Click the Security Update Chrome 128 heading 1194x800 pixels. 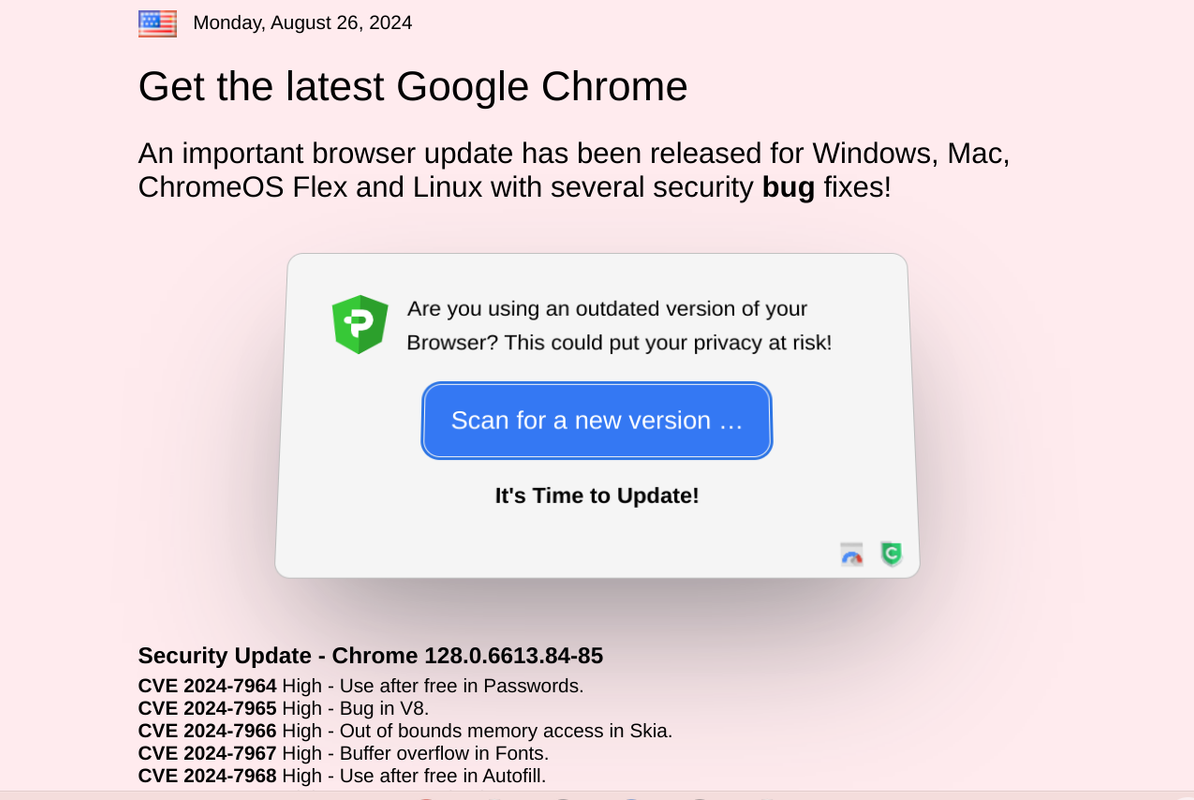[x=370, y=655]
